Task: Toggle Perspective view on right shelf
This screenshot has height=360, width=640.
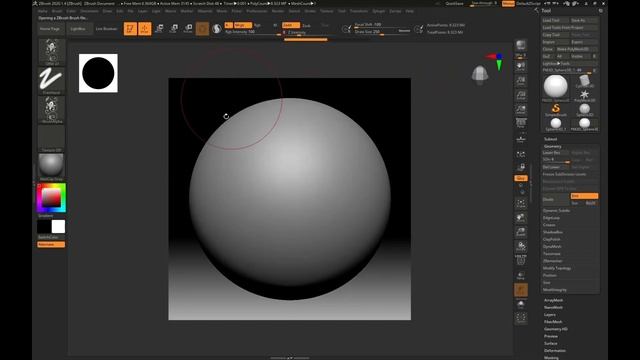Action: click(x=521, y=124)
